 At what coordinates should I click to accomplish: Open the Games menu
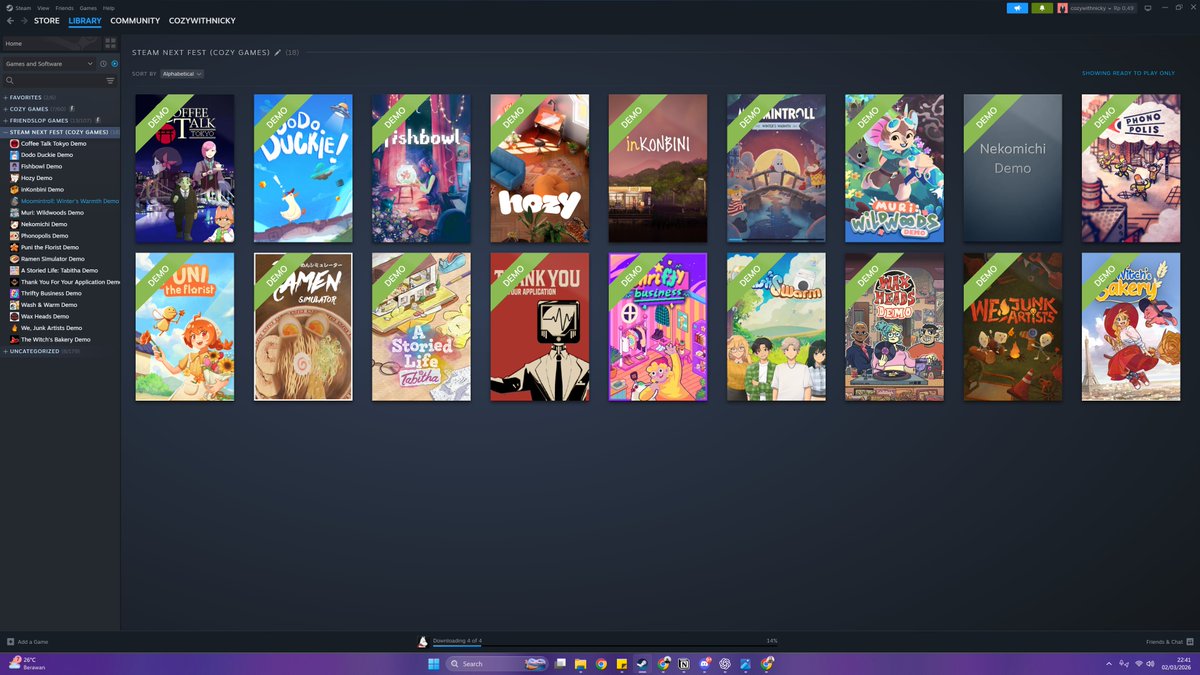[x=88, y=7]
